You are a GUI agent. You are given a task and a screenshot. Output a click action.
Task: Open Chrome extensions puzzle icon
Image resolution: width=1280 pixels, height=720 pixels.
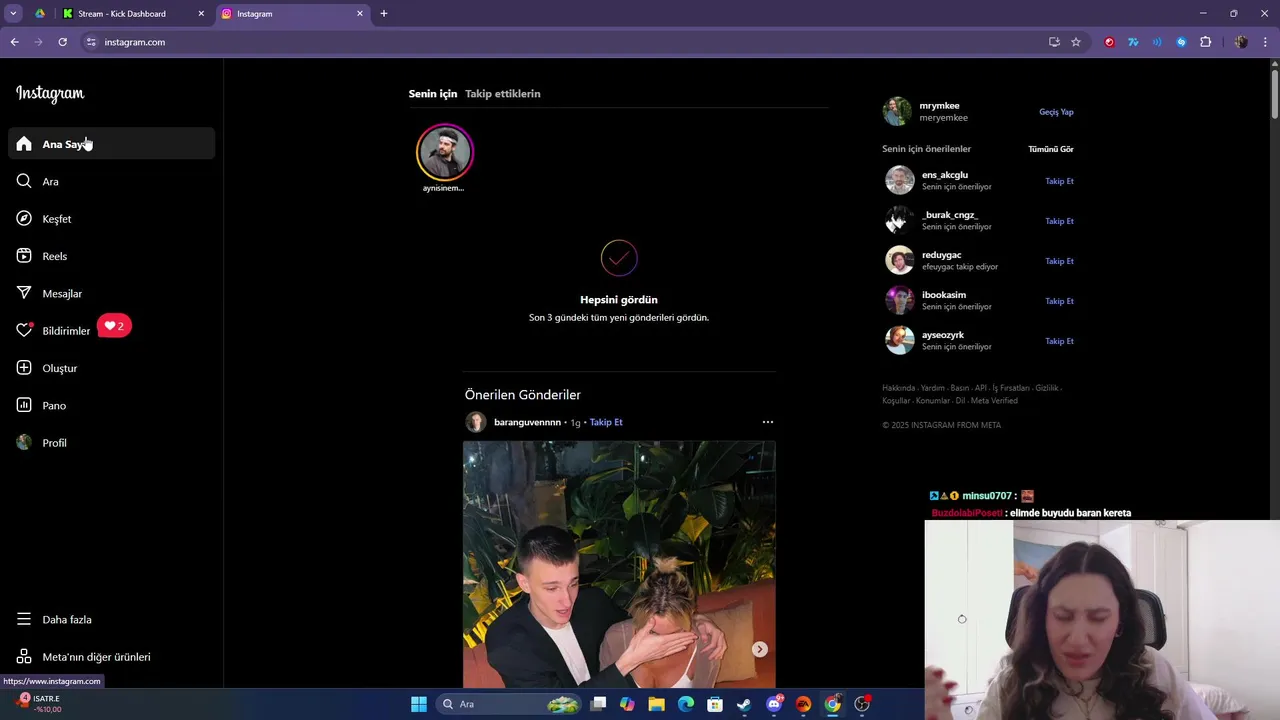click(1205, 42)
